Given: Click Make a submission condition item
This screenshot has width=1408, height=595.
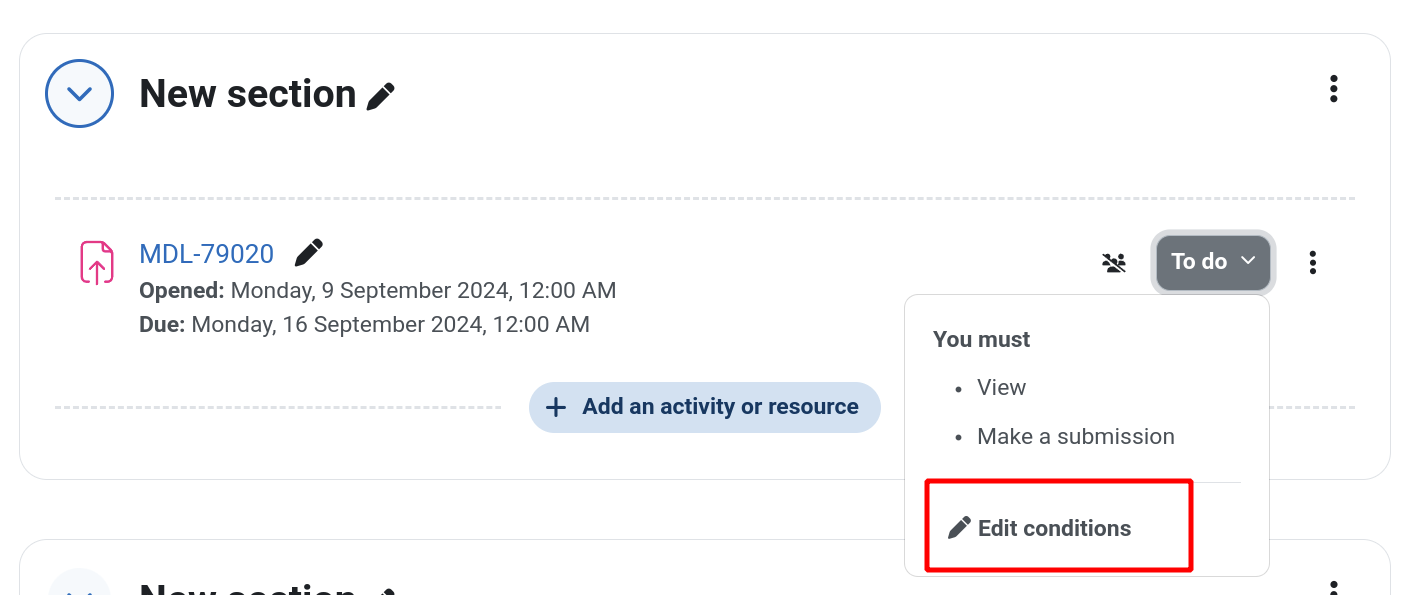Looking at the screenshot, I should click(1076, 436).
